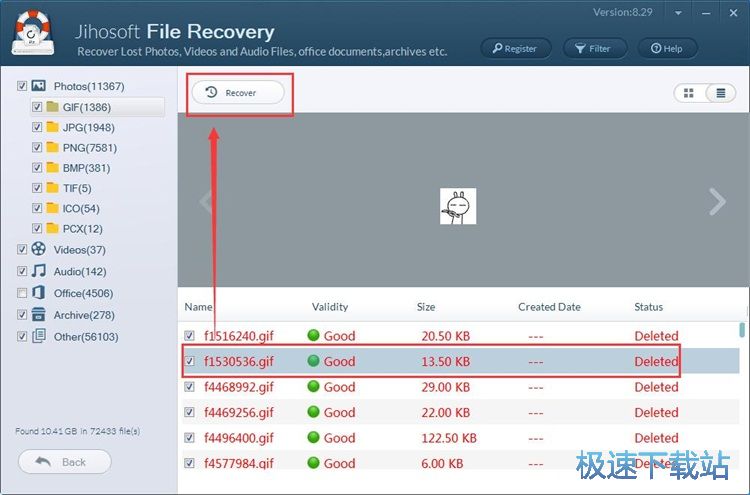The width and height of the screenshot is (750, 495).
Task: Minimize the File Recovery window
Action: (x=706, y=13)
